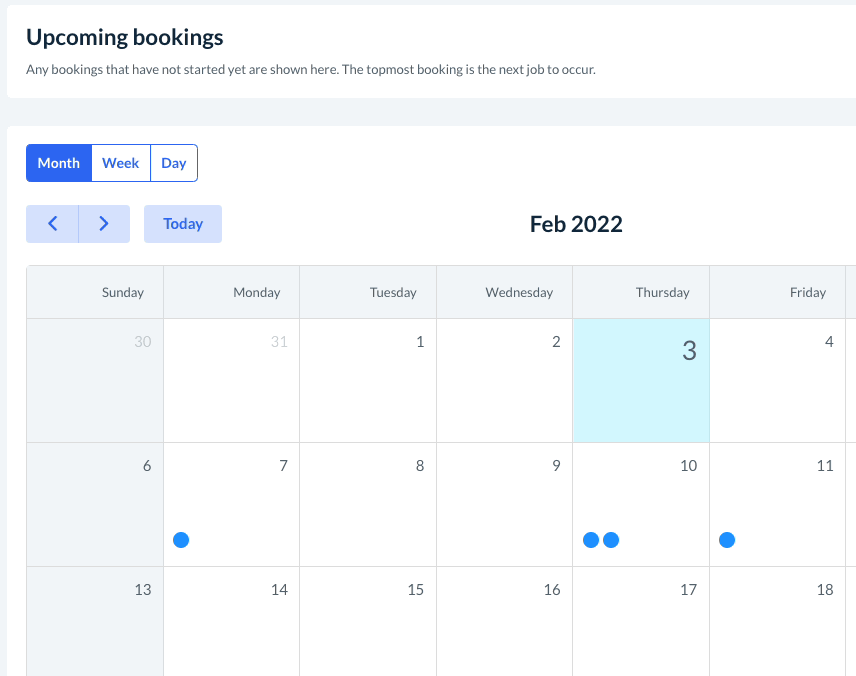Viewport: 856px width, 676px height.
Task: Select Tuesday February 1 cell
Action: click(x=368, y=381)
